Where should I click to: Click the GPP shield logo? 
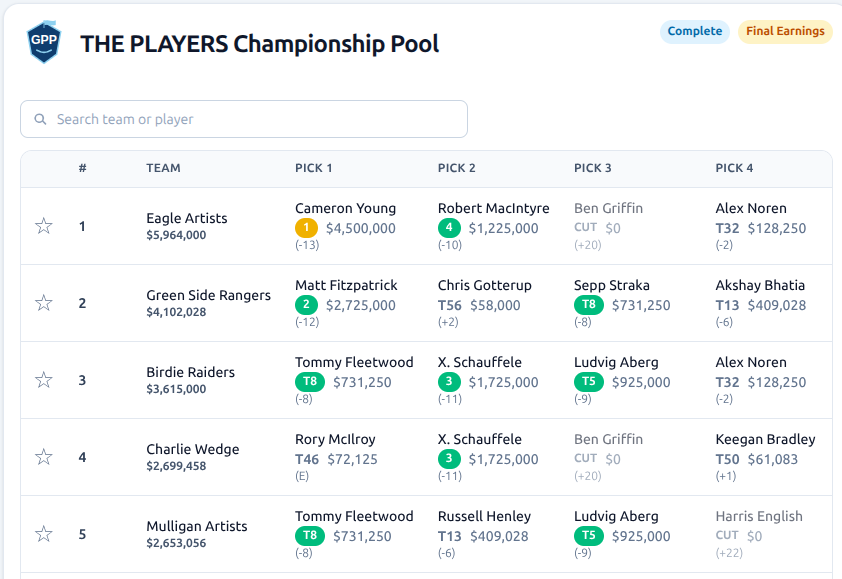[42, 42]
